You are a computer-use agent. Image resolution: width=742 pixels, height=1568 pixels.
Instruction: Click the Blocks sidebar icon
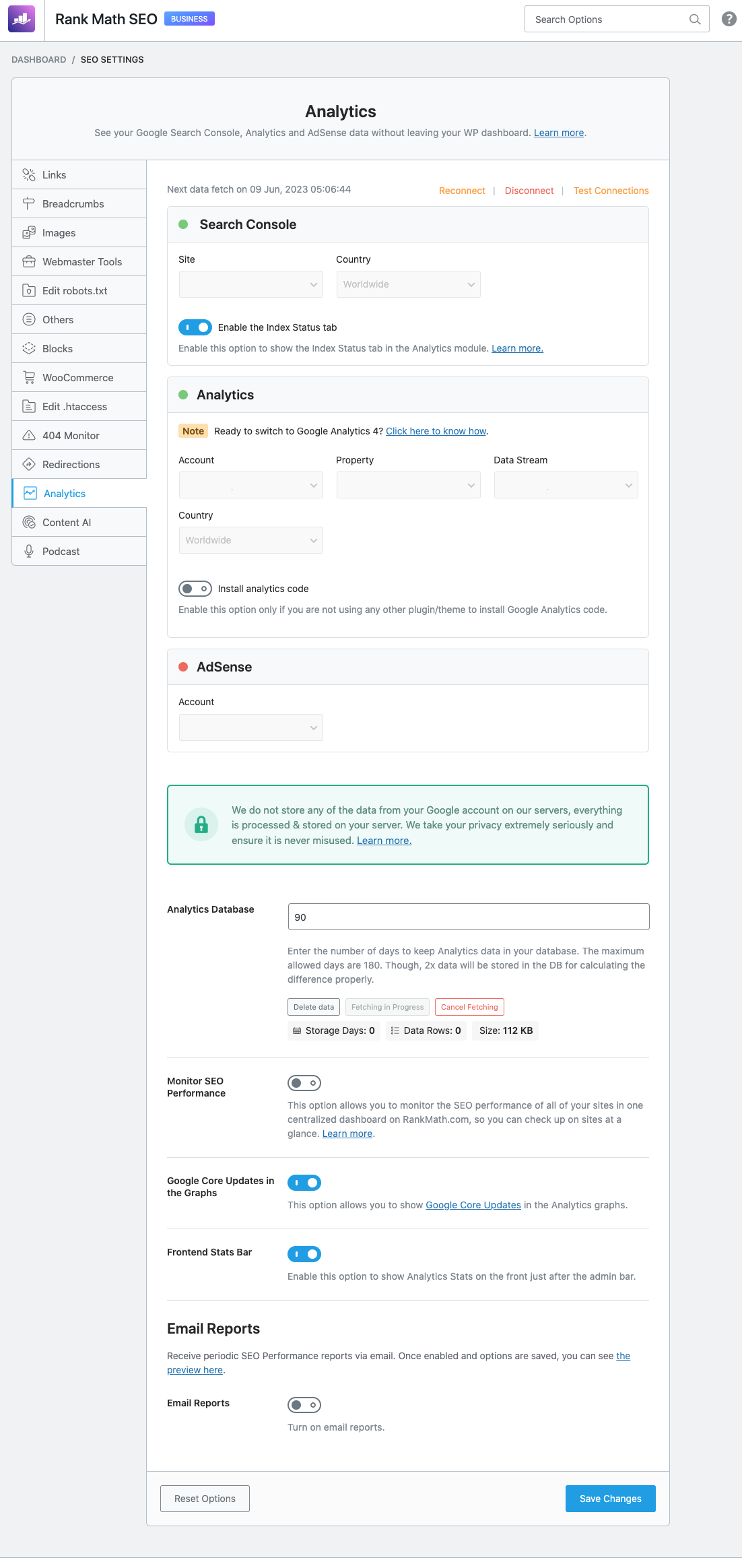coord(29,349)
